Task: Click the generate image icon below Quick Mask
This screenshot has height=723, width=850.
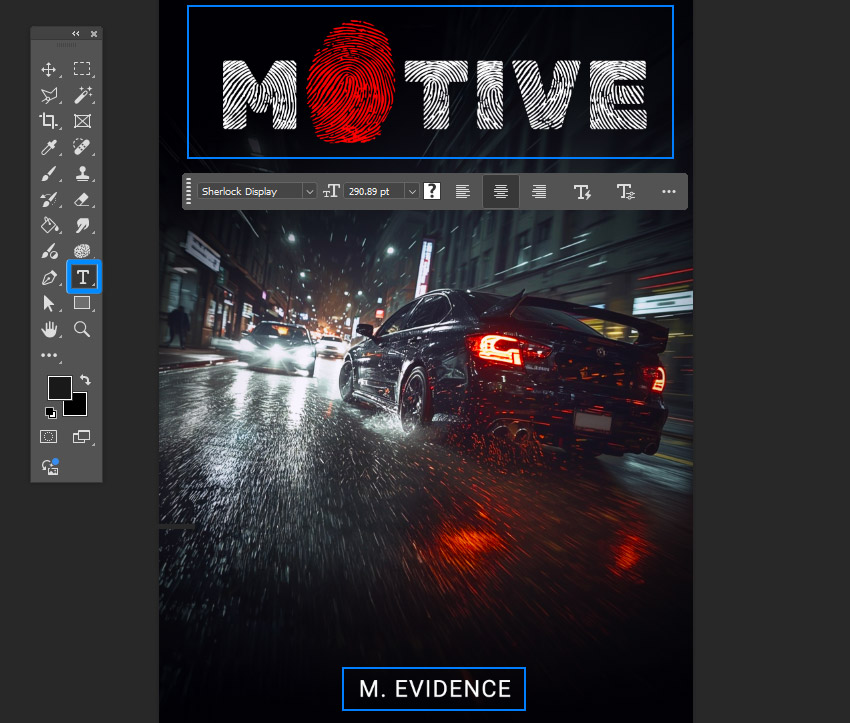Action: [50, 467]
